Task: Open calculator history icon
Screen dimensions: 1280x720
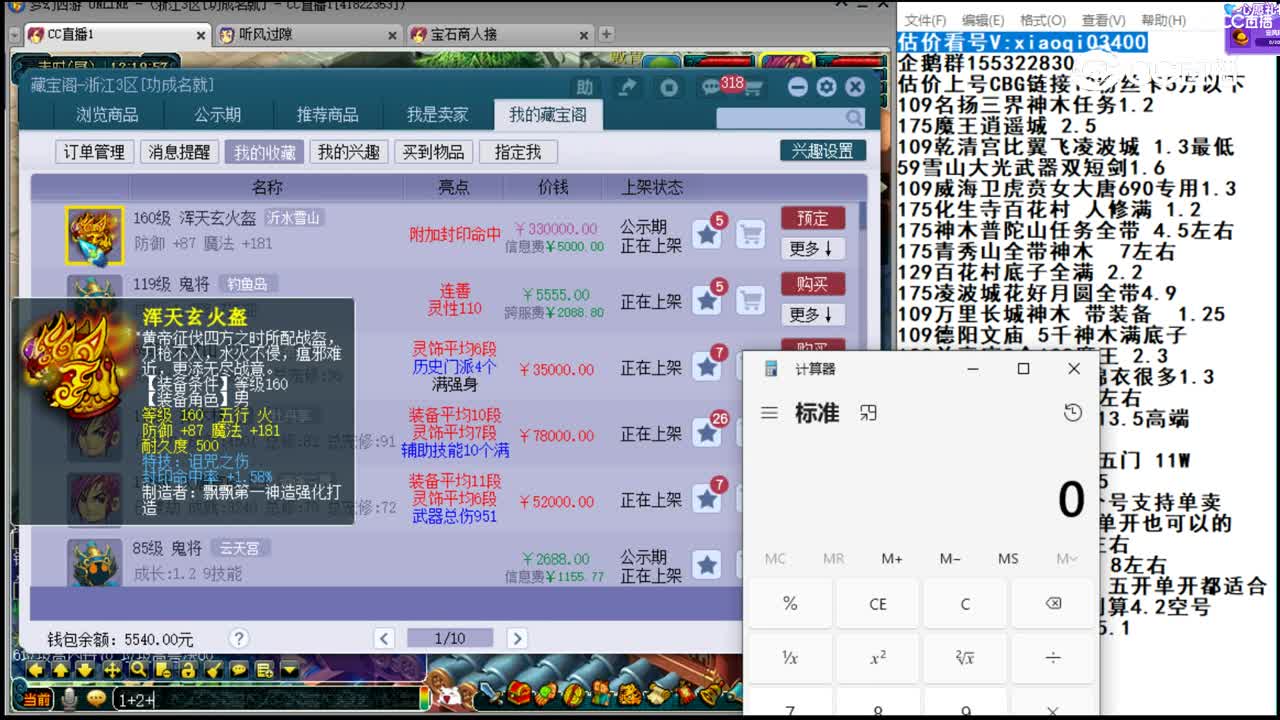Action: [1073, 413]
